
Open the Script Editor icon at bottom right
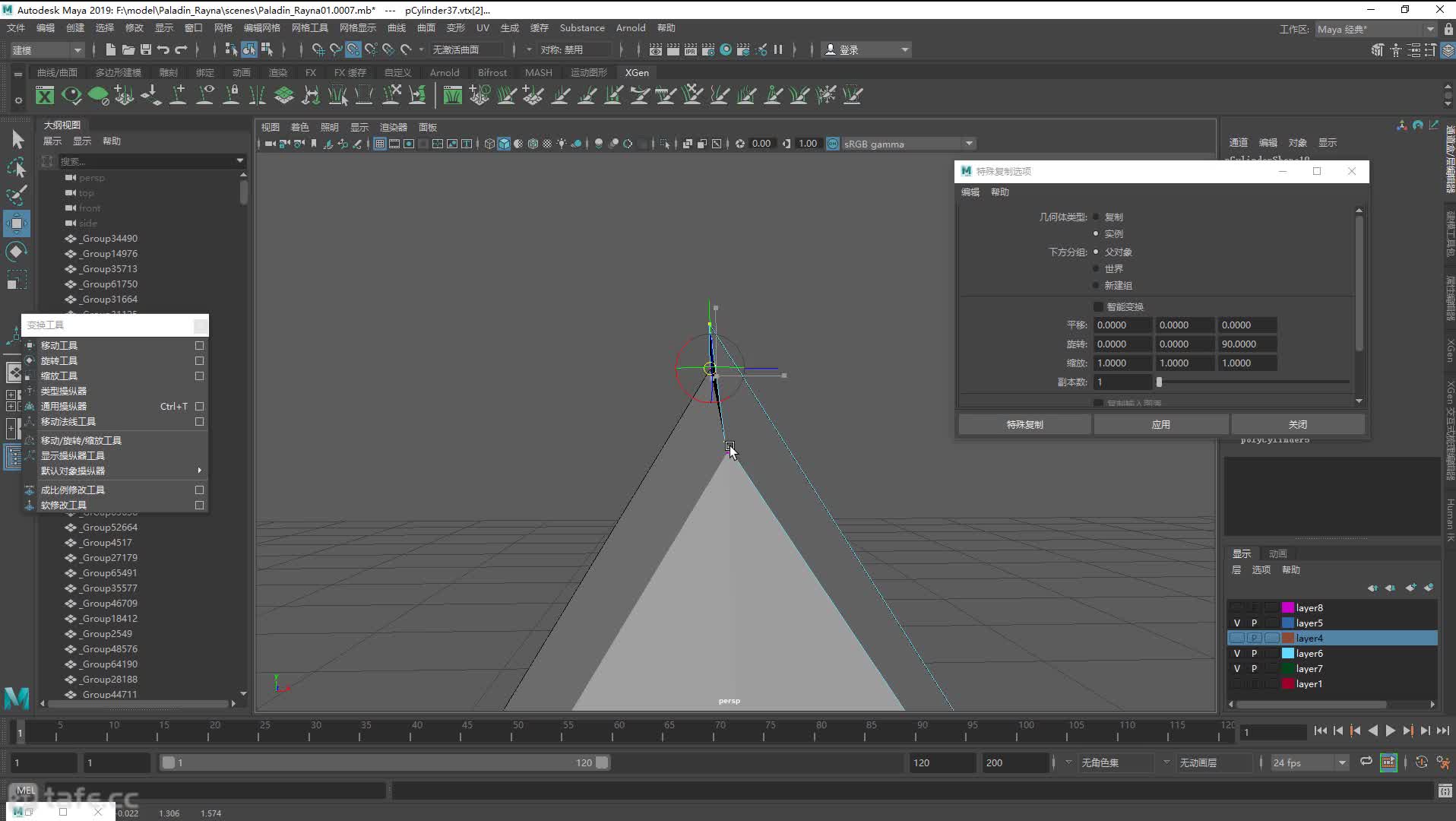[1445, 791]
